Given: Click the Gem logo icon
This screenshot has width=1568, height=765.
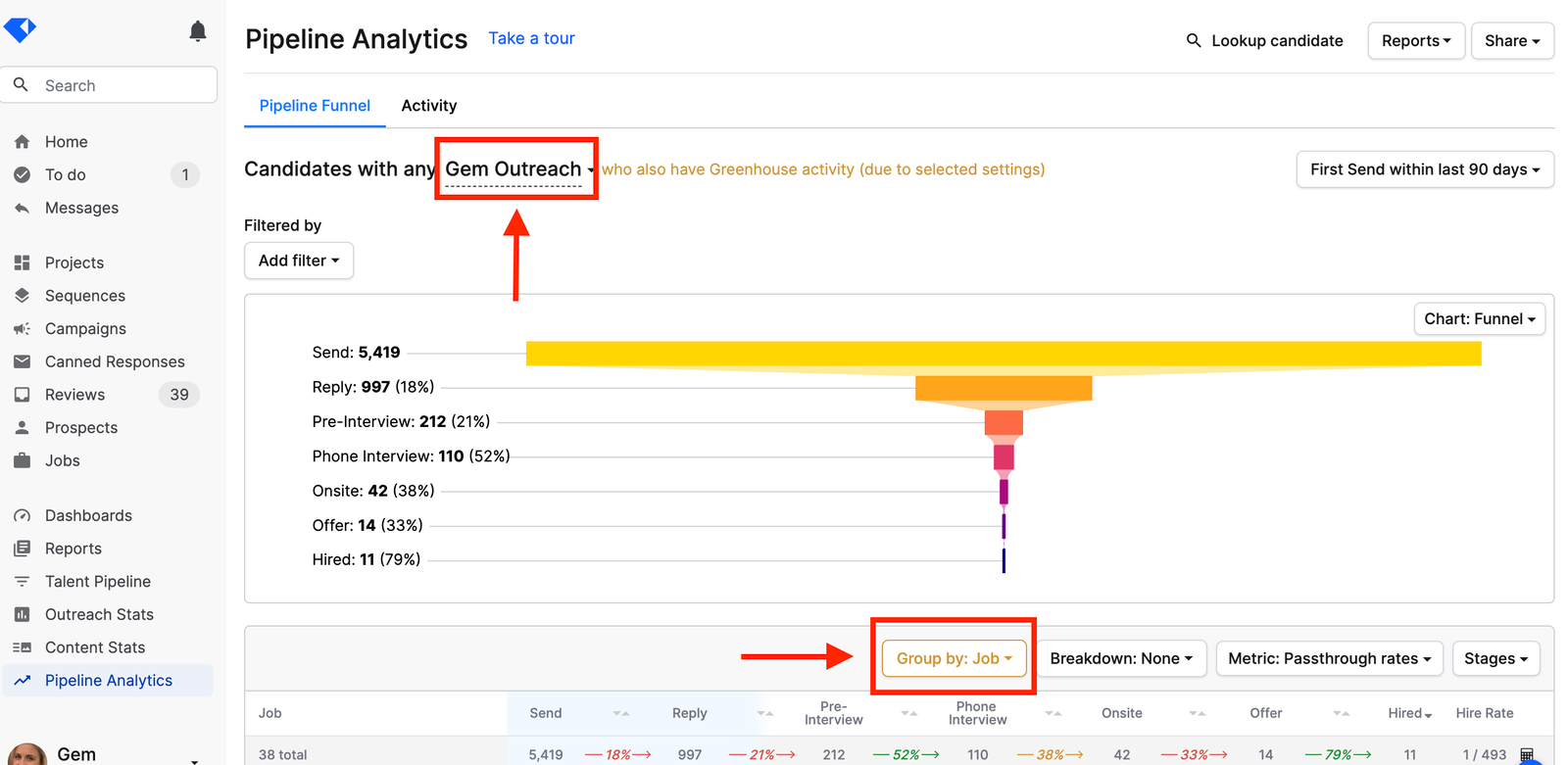Looking at the screenshot, I should pyautogui.click(x=20, y=29).
